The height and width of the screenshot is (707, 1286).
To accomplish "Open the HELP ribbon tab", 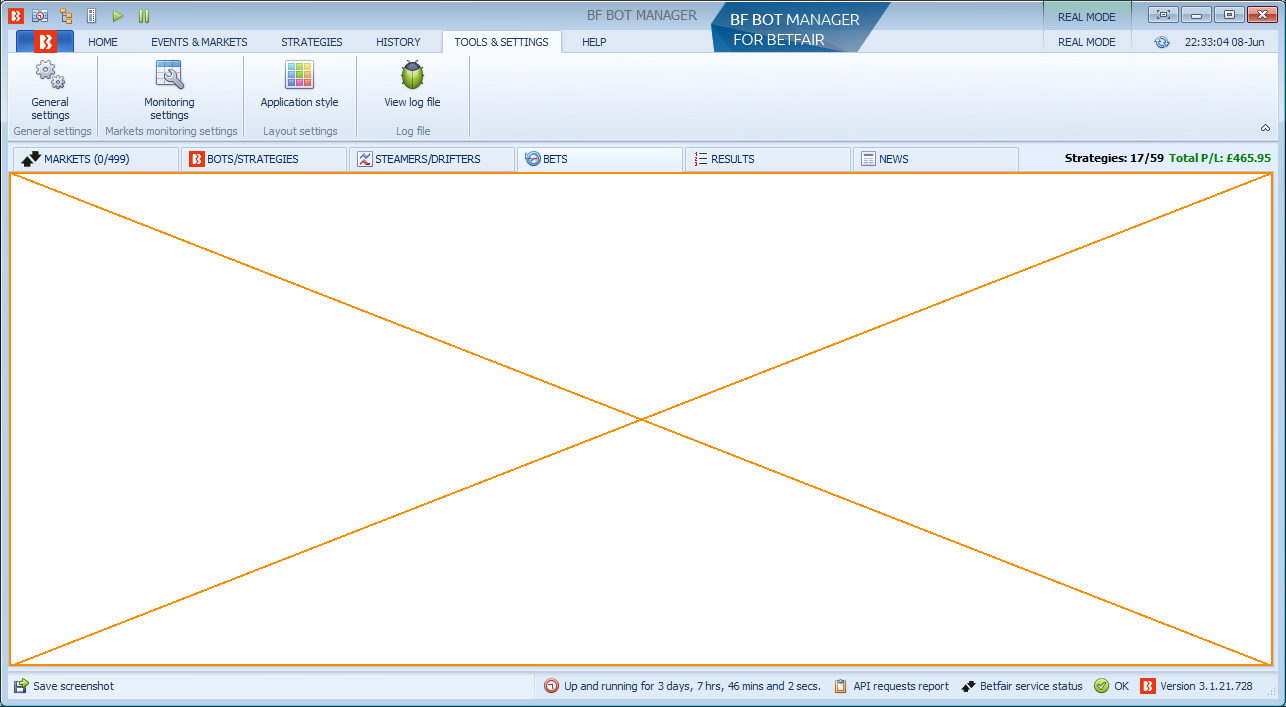I will tap(594, 42).
